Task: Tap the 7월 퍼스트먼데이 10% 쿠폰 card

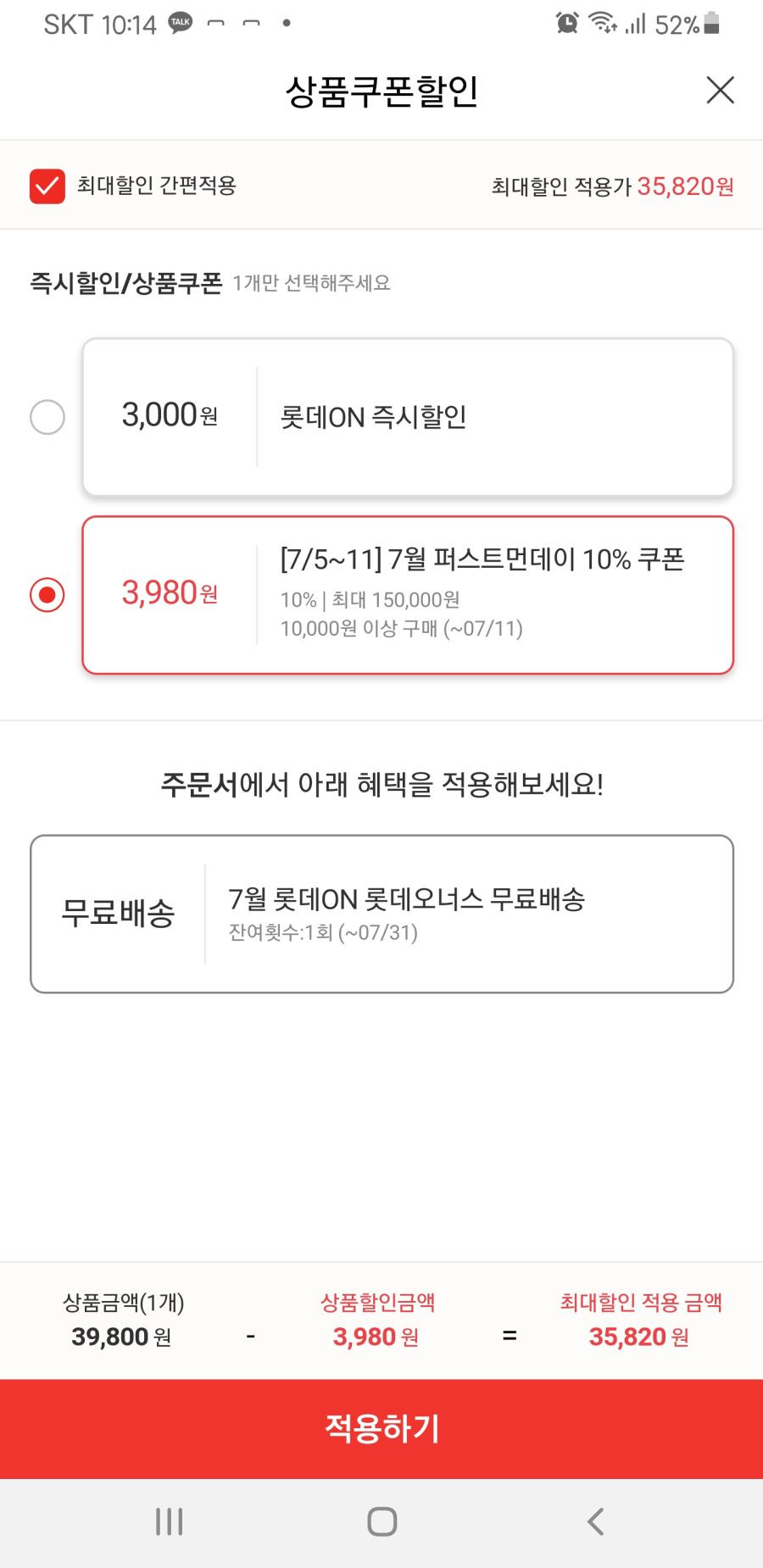Action: [408, 595]
